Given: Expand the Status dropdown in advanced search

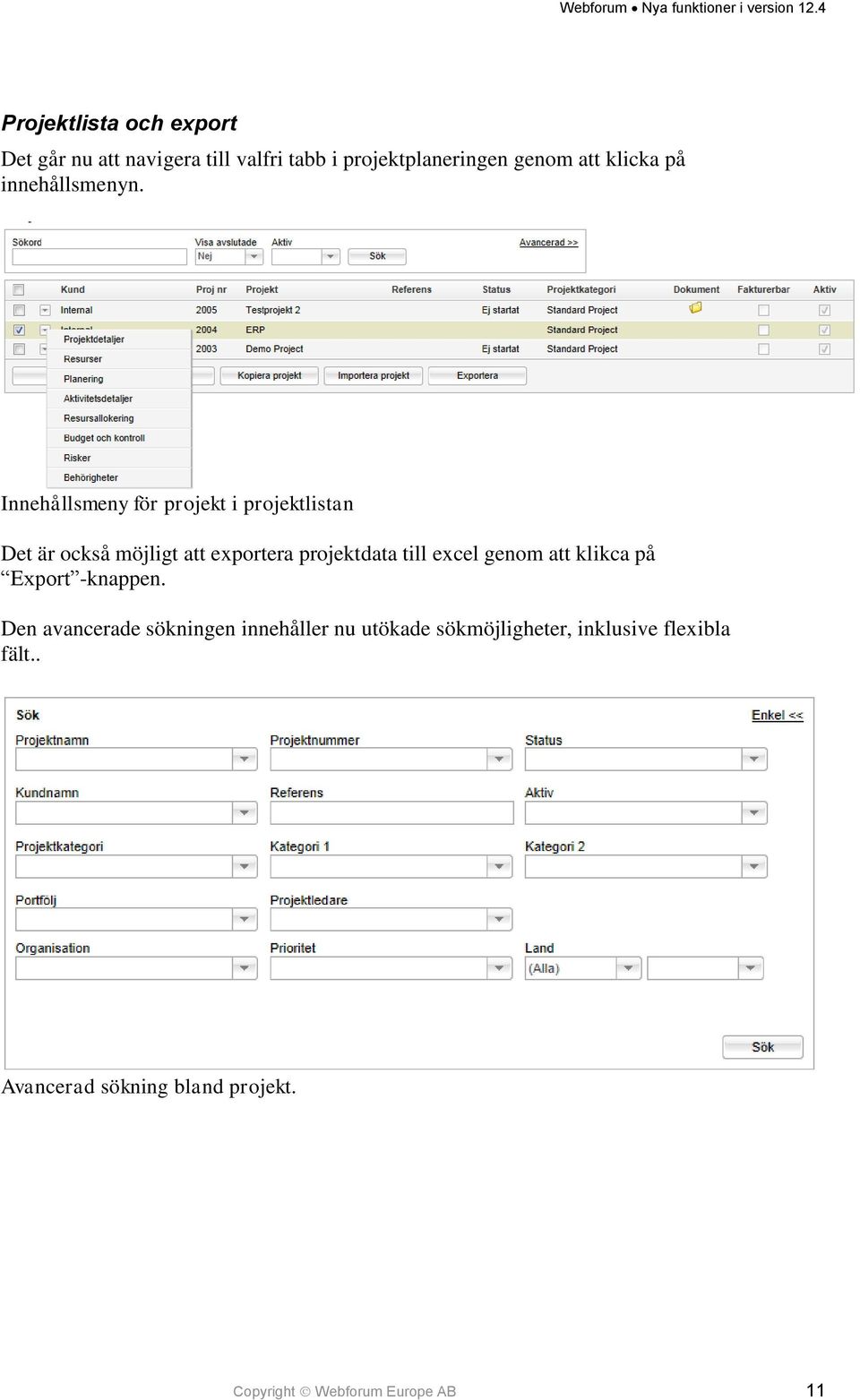Looking at the screenshot, I should tap(754, 760).
